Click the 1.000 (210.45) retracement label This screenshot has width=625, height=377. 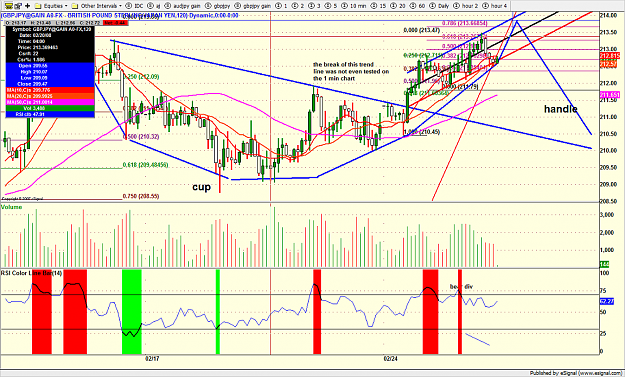(422, 132)
